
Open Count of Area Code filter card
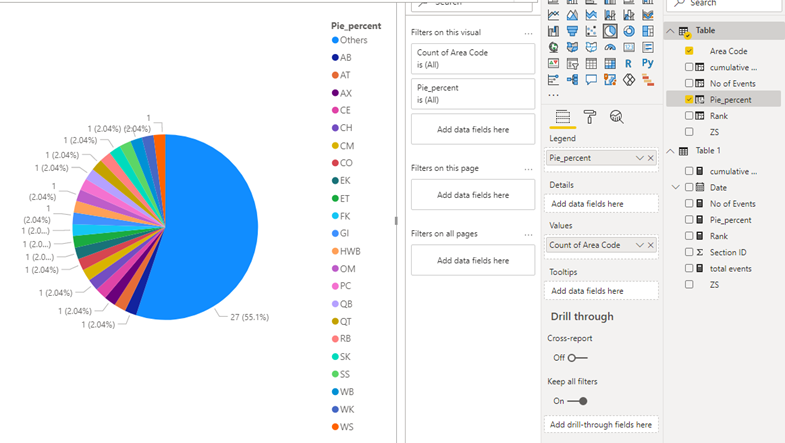click(473, 59)
